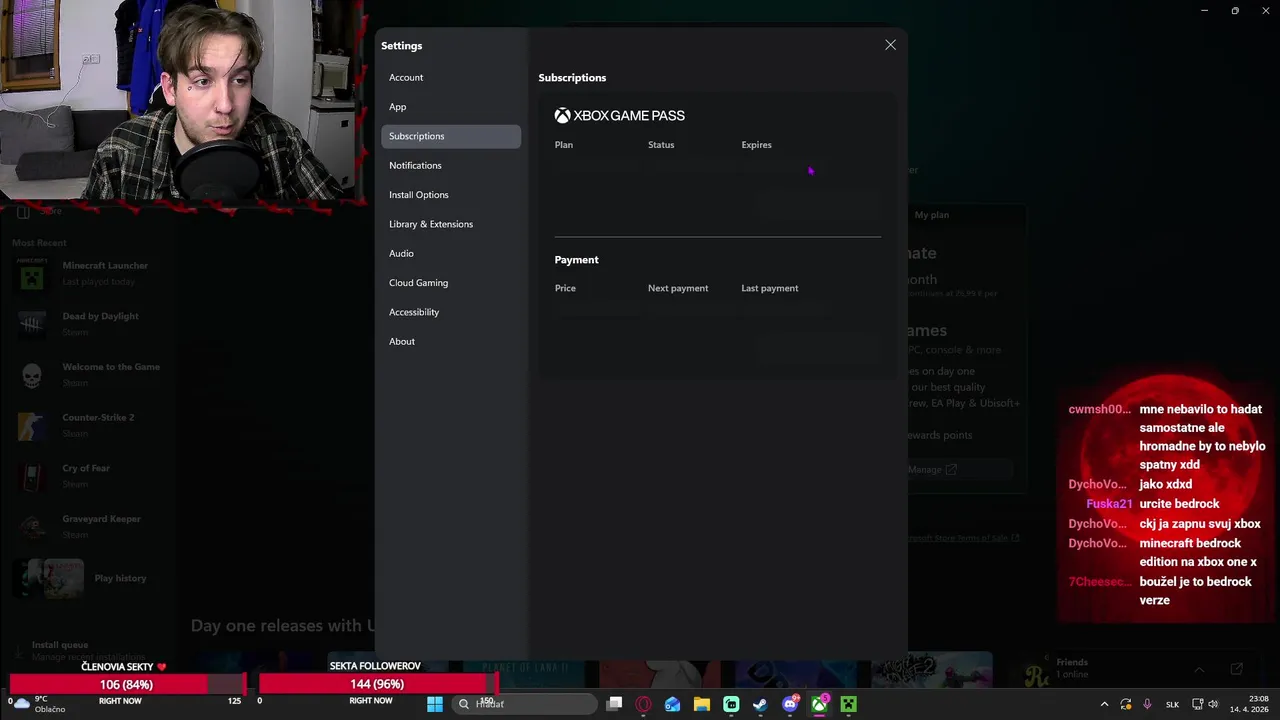Go to Install Options settings
Viewport: 1280px width, 720px height.
[451, 195]
